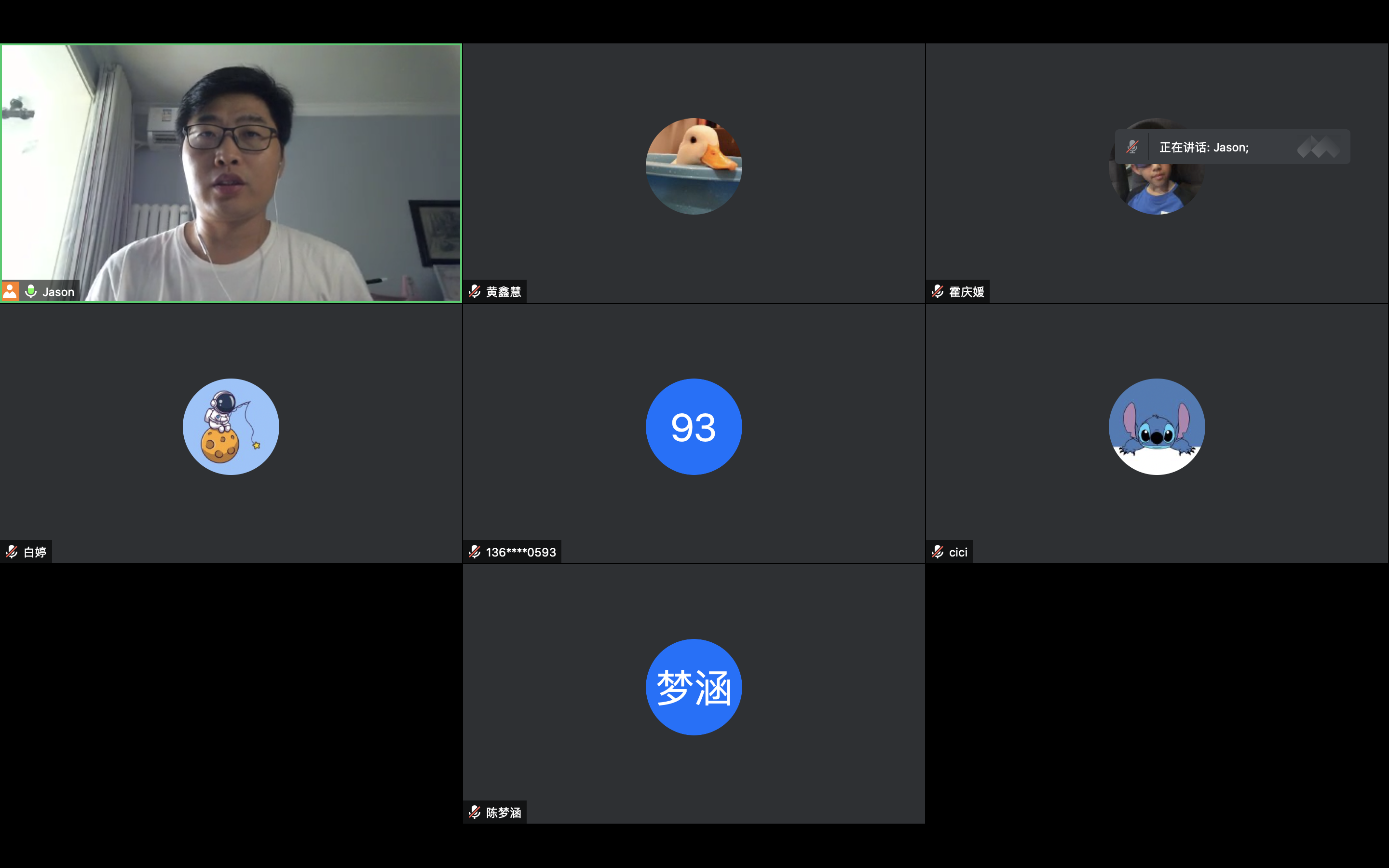The image size is (1389, 868).
Task: Click muted mic icon next to 陈梦涵
Action: pos(475,813)
